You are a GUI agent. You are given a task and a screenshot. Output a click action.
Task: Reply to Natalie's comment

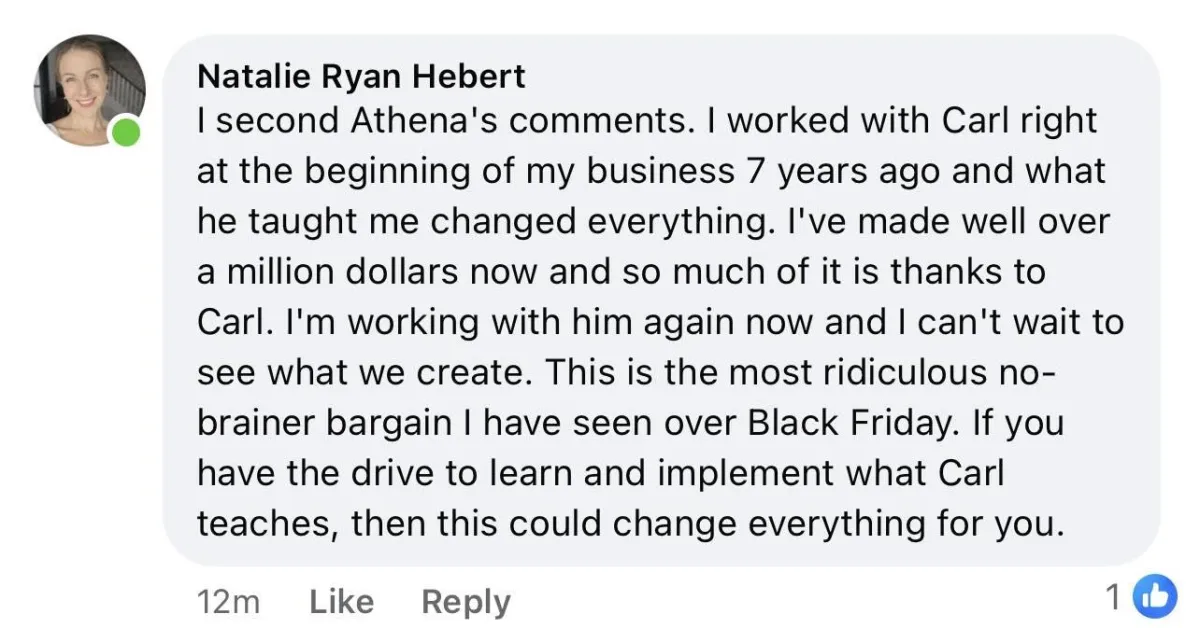[466, 602]
